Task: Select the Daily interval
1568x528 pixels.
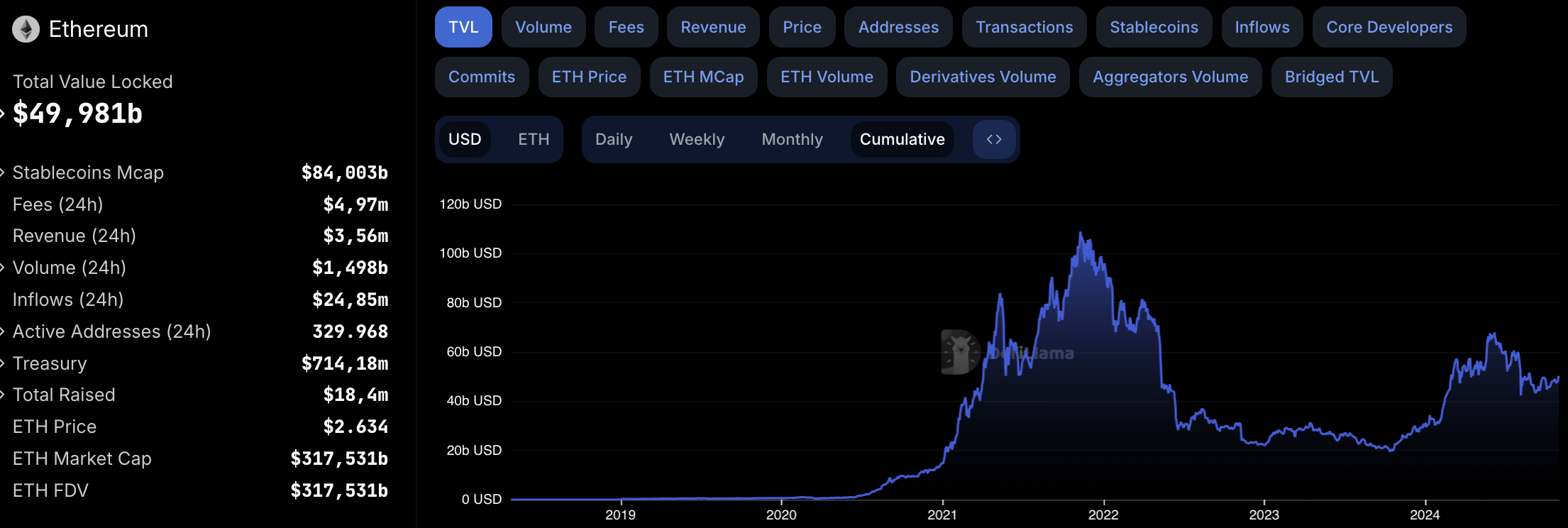Action: [614, 139]
